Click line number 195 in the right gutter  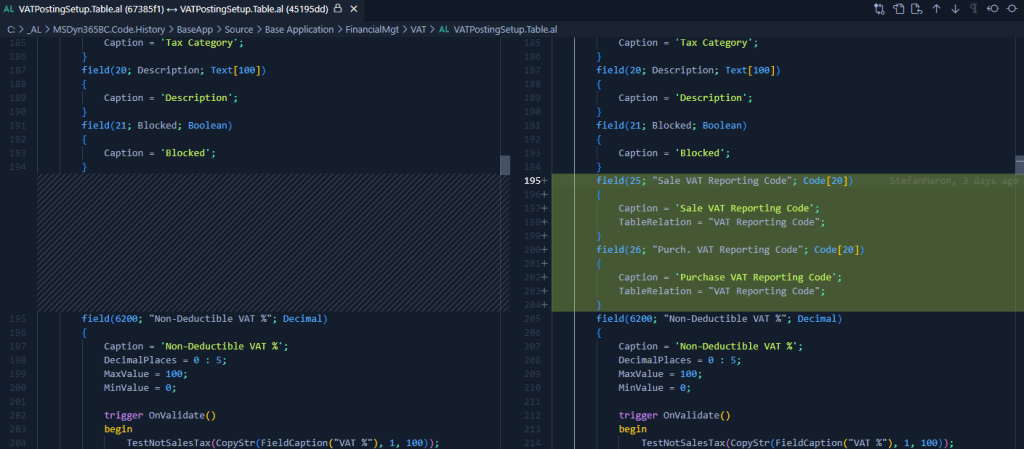[x=530, y=181]
